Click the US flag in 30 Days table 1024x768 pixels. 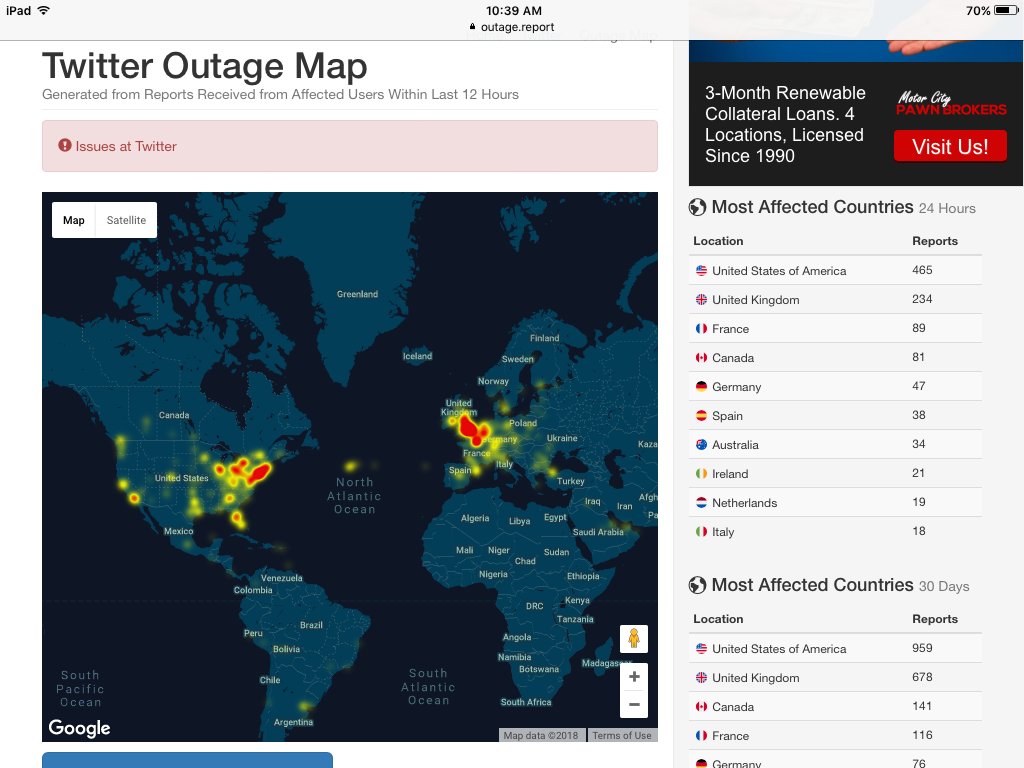pos(701,648)
